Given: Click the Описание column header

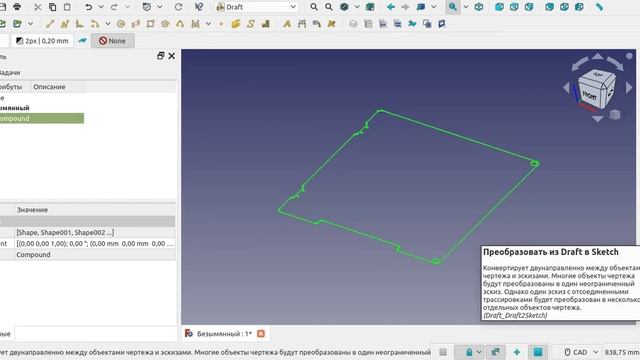Looking at the screenshot, I should [x=49, y=87].
